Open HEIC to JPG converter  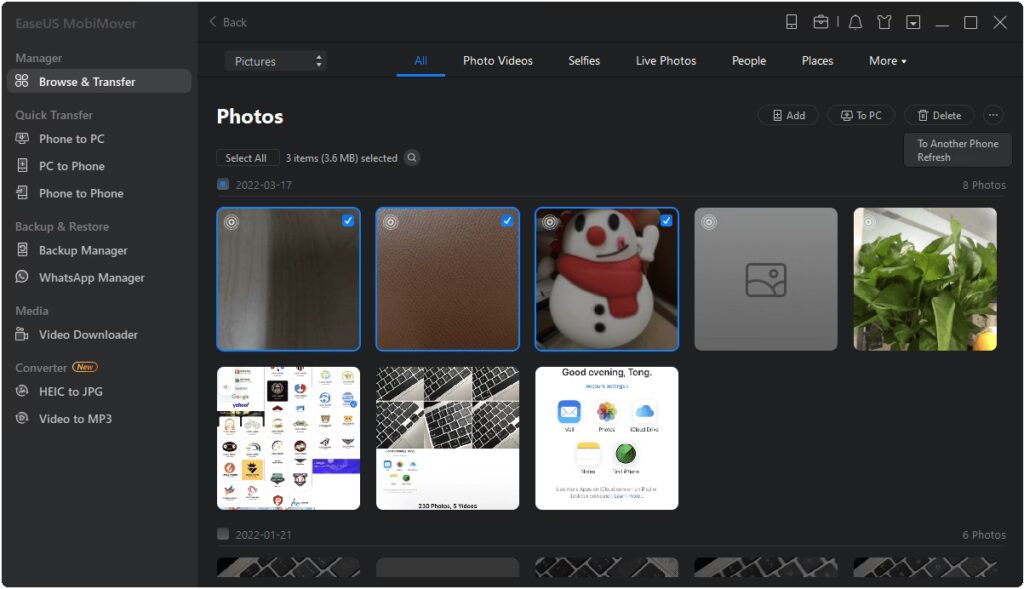pos(70,392)
